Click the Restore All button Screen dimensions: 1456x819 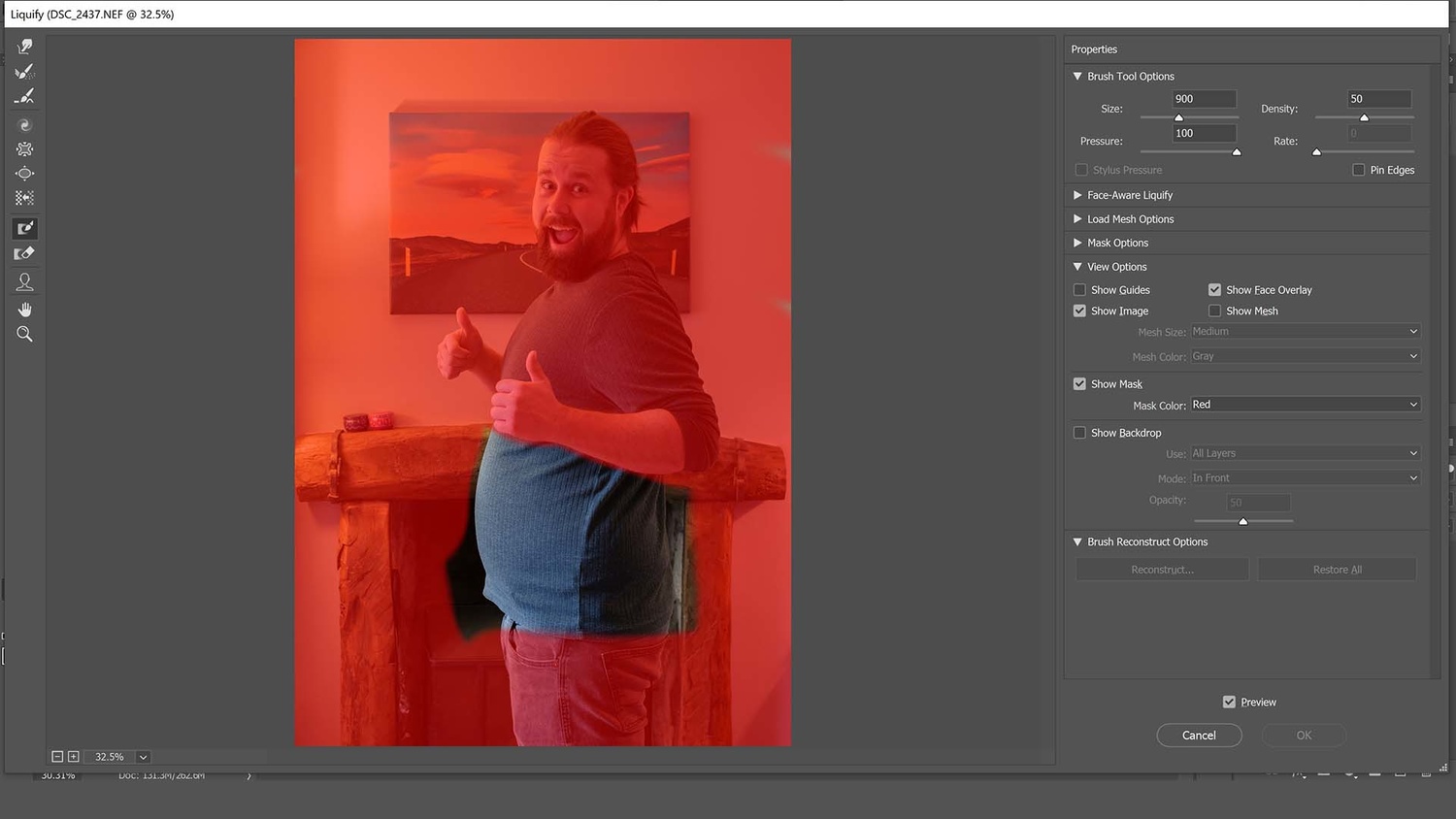pyautogui.click(x=1337, y=570)
